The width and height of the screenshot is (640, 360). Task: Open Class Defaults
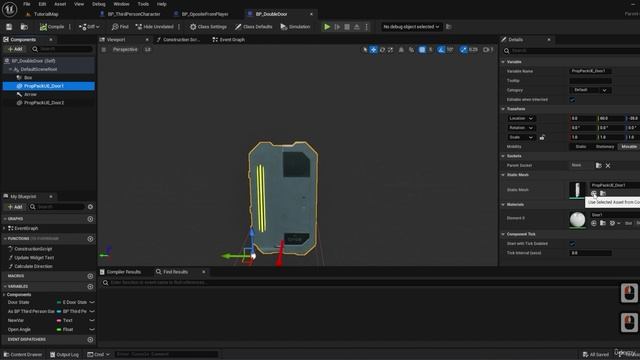pos(253,27)
